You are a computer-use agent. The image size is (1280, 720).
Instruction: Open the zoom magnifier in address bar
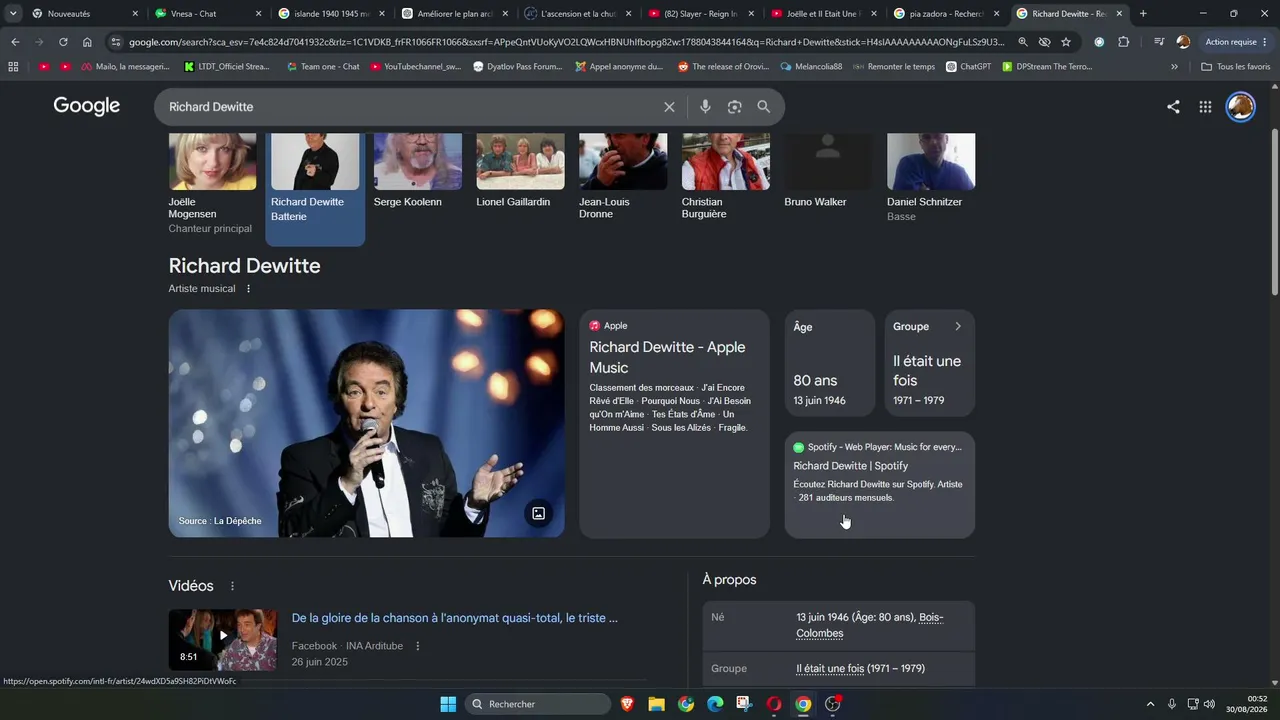click(x=1022, y=42)
